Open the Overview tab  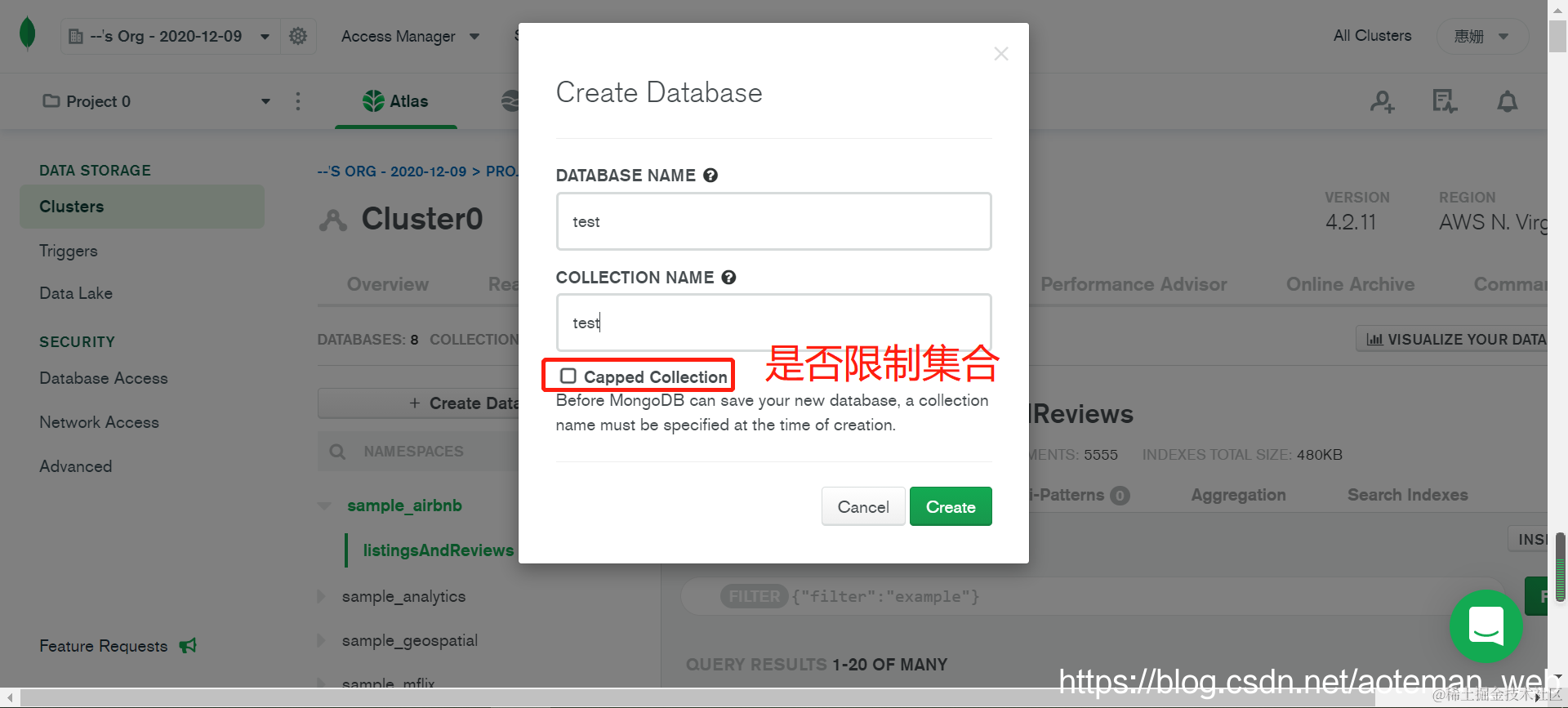388,284
